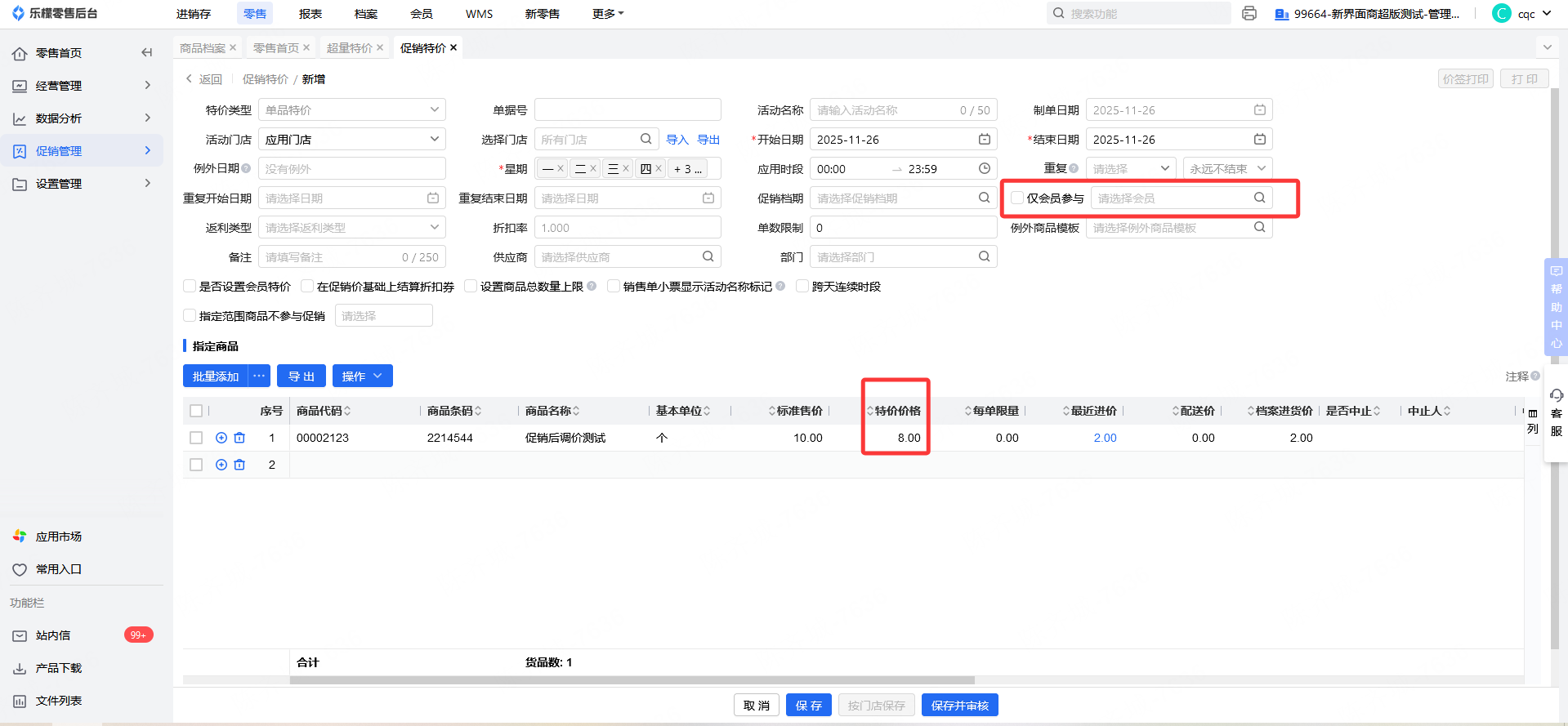
Task: Click the 活动名称 input field
Action: [x=886, y=110]
